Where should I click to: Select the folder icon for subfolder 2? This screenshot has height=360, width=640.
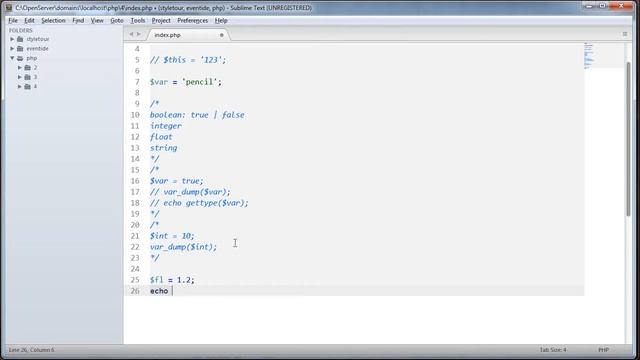[x=28, y=67]
